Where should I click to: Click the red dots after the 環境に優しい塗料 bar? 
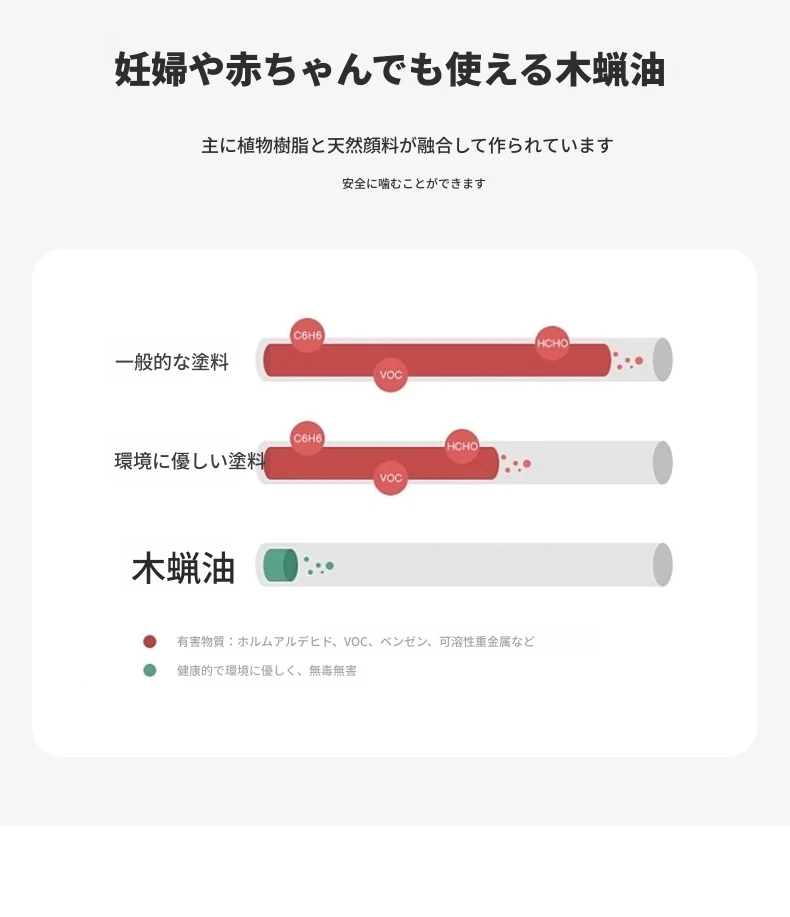click(x=516, y=464)
